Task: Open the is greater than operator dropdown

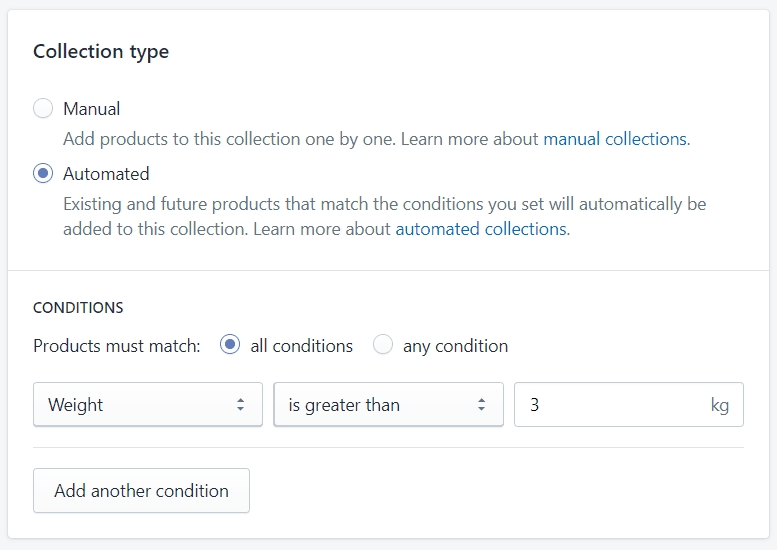Action: click(388, 404)
